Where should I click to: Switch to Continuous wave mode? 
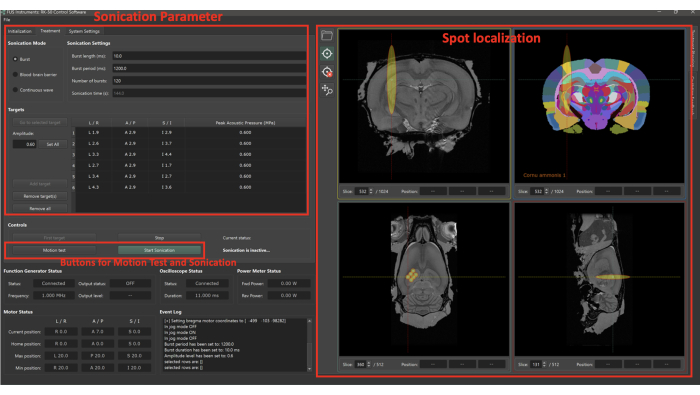point(15,90)
